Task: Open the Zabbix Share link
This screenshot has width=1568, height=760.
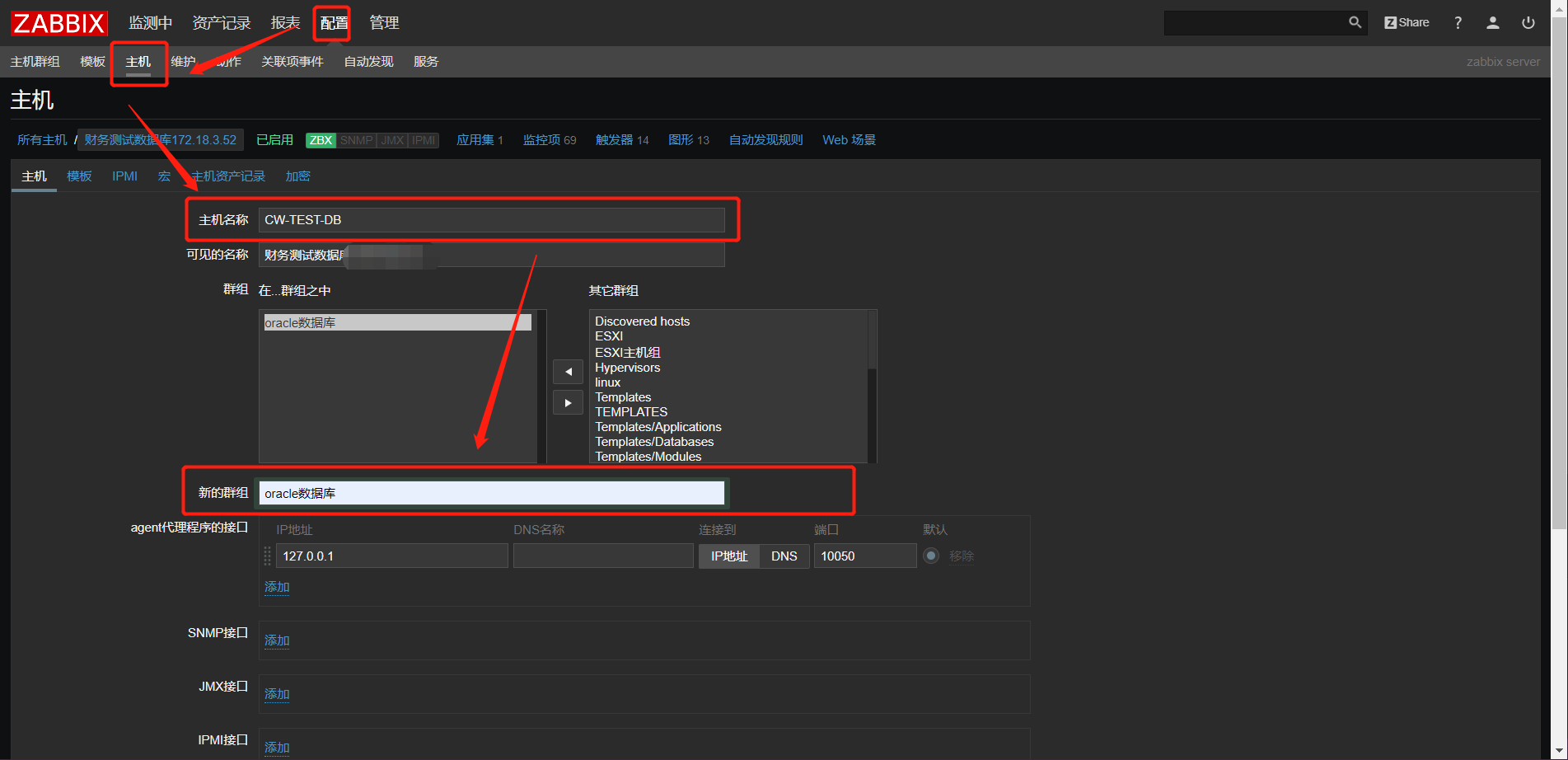Action: tap(1407, 22)
